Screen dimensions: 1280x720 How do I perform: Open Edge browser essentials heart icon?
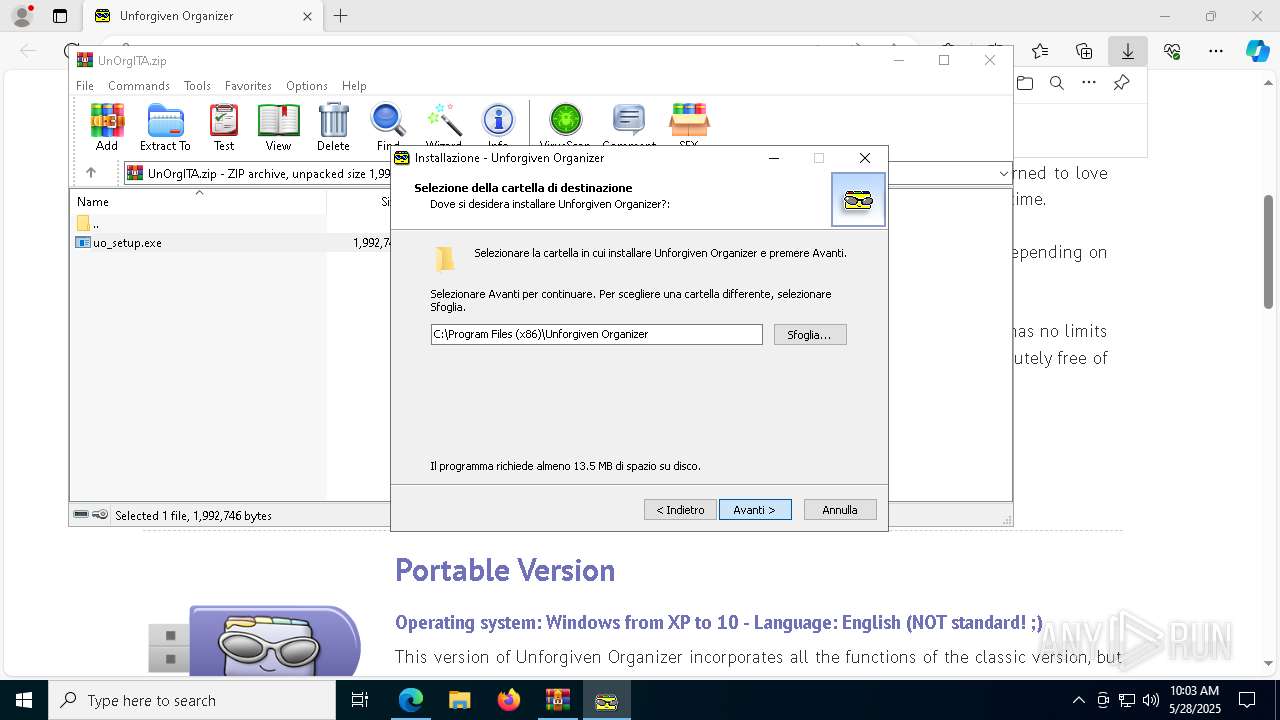click(1172, 51)
